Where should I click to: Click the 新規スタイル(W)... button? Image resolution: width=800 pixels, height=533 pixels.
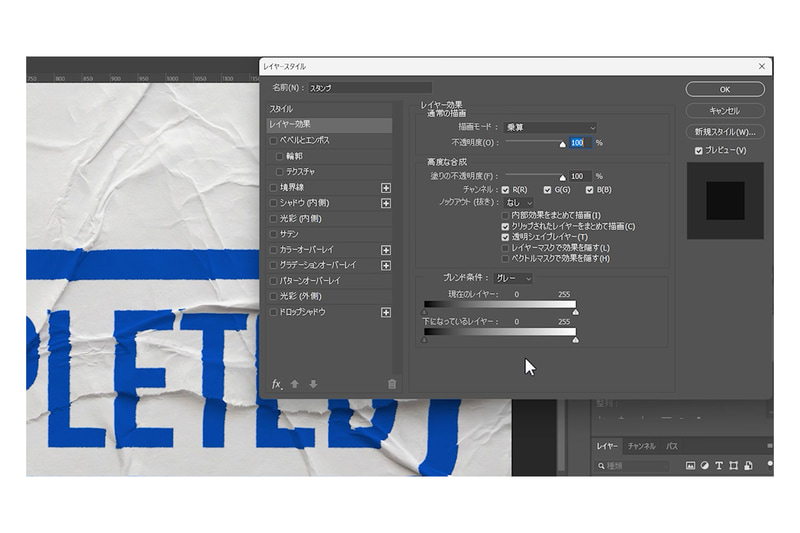pos(725,132)
